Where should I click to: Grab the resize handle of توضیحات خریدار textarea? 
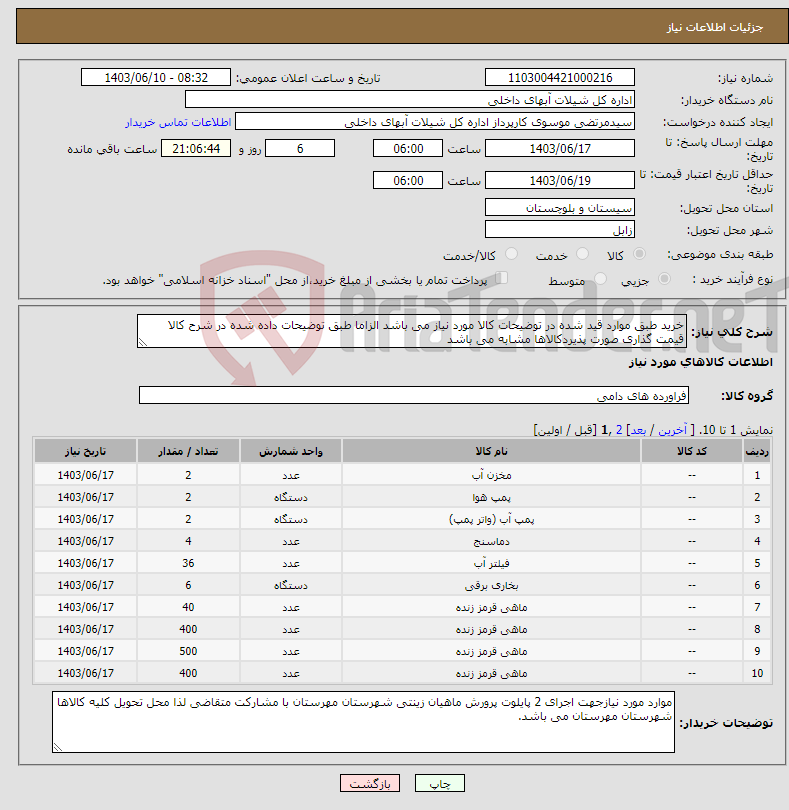click(57, 747)
